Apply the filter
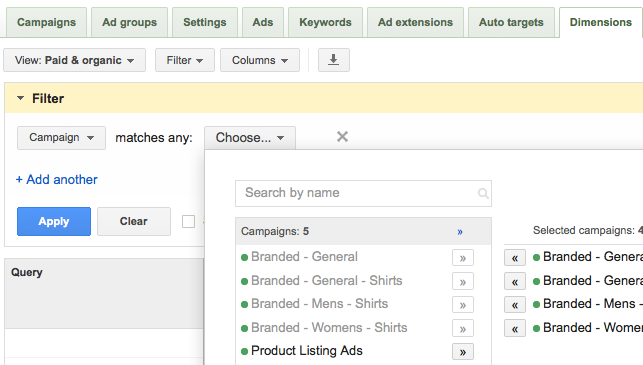Viewport: 643px width, 365px height. [54, 221]
